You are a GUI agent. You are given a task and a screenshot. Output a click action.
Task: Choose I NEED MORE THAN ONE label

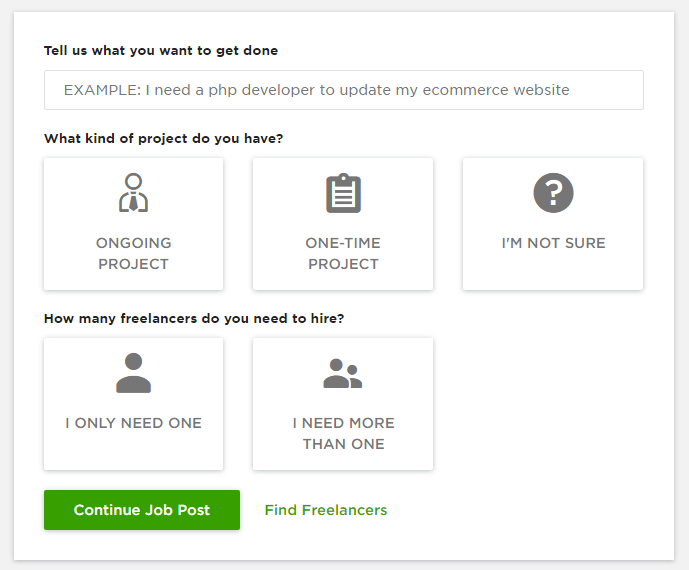(x=343, y=433)
